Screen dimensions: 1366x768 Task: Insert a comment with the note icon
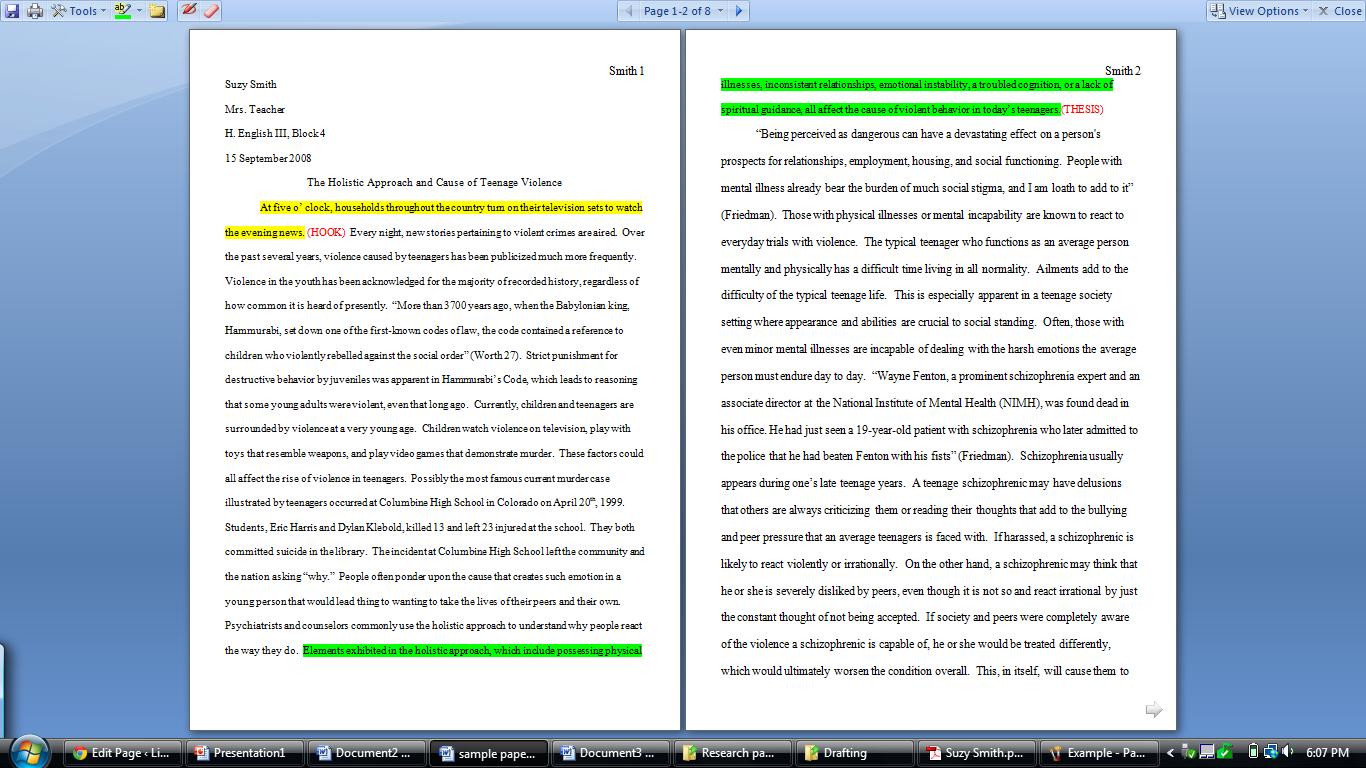click(157, 11)
